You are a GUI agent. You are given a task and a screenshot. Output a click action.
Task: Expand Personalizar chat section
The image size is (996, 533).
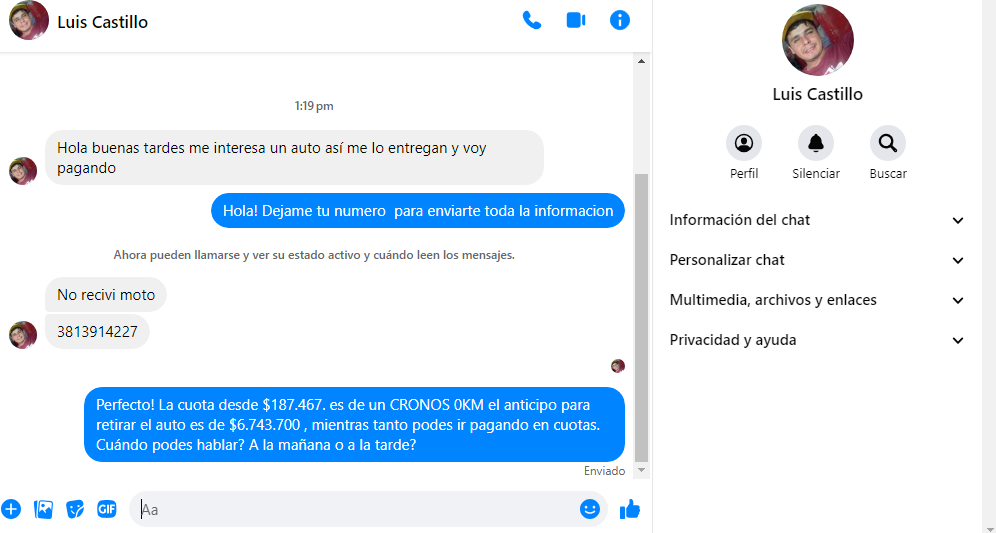point(817,260)
